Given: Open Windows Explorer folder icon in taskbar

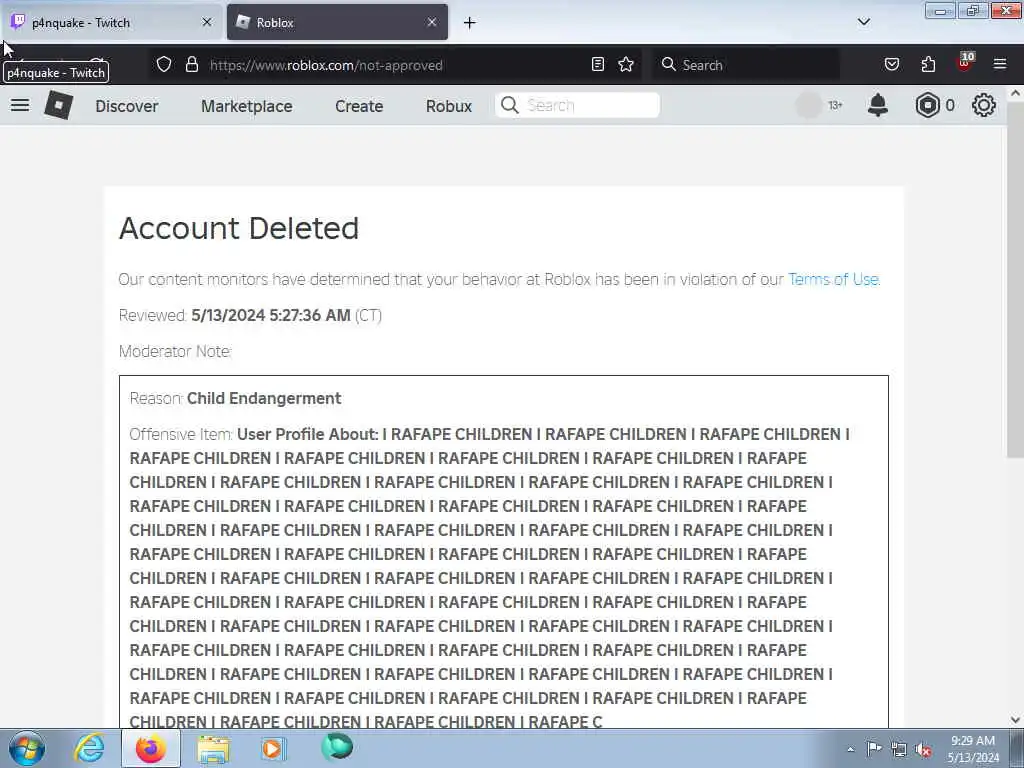Looking at the screenshot, I should coord(213,749).
